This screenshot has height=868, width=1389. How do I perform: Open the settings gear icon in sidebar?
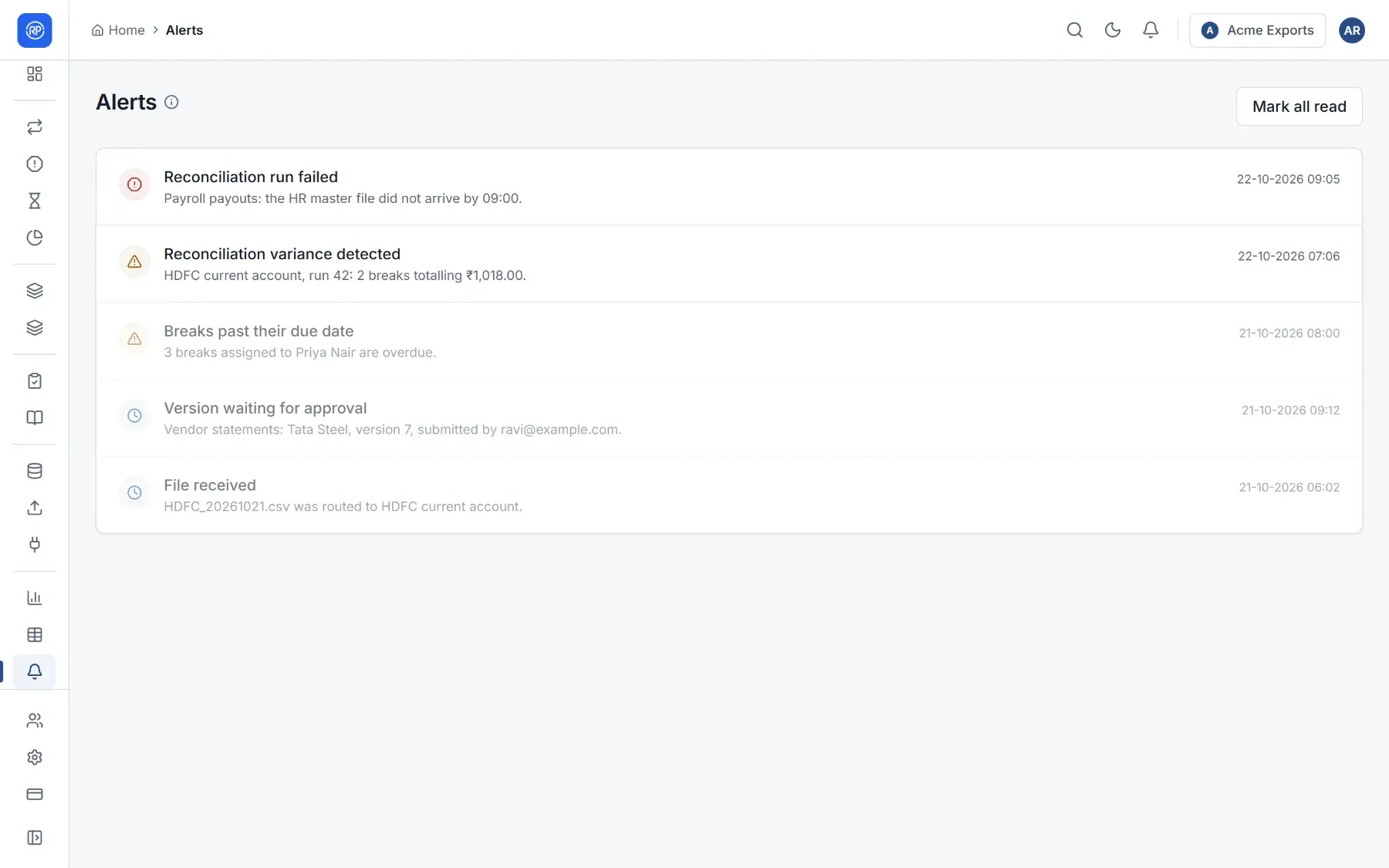tap(35, 758)
